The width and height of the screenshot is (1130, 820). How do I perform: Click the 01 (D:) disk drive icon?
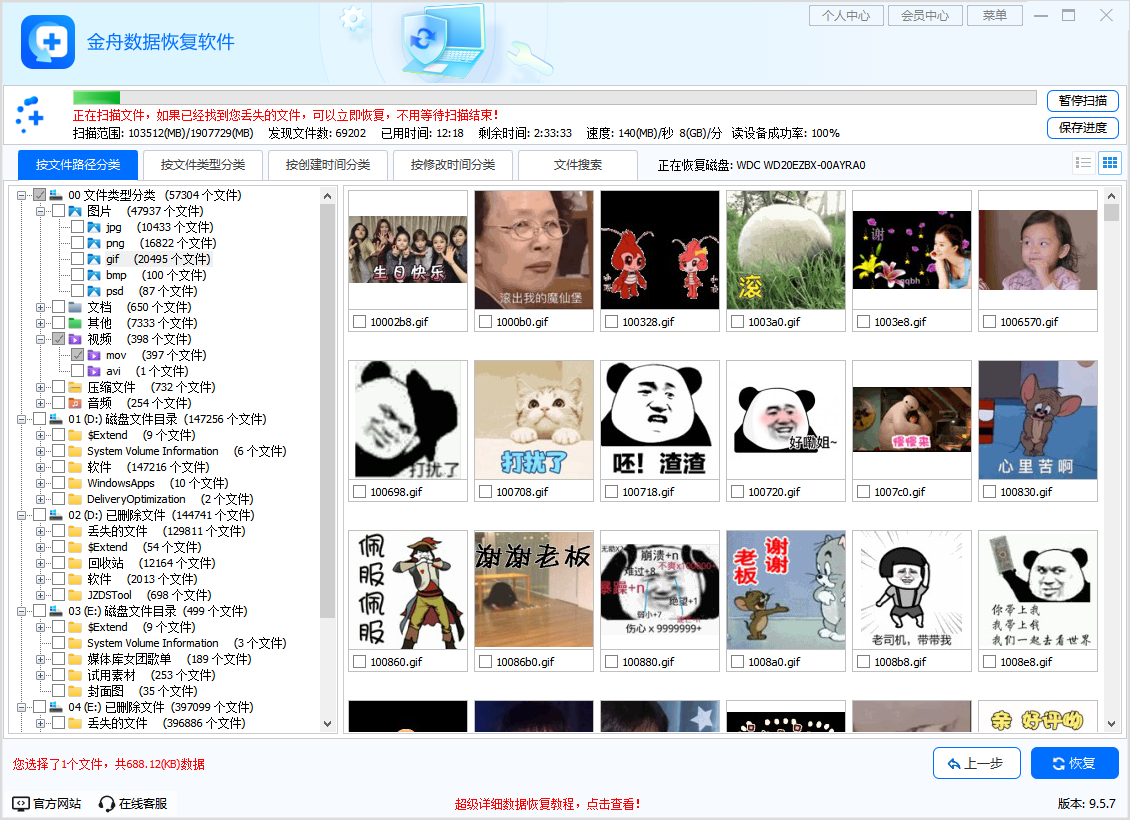pyautogui.click(x=56, y=419)
